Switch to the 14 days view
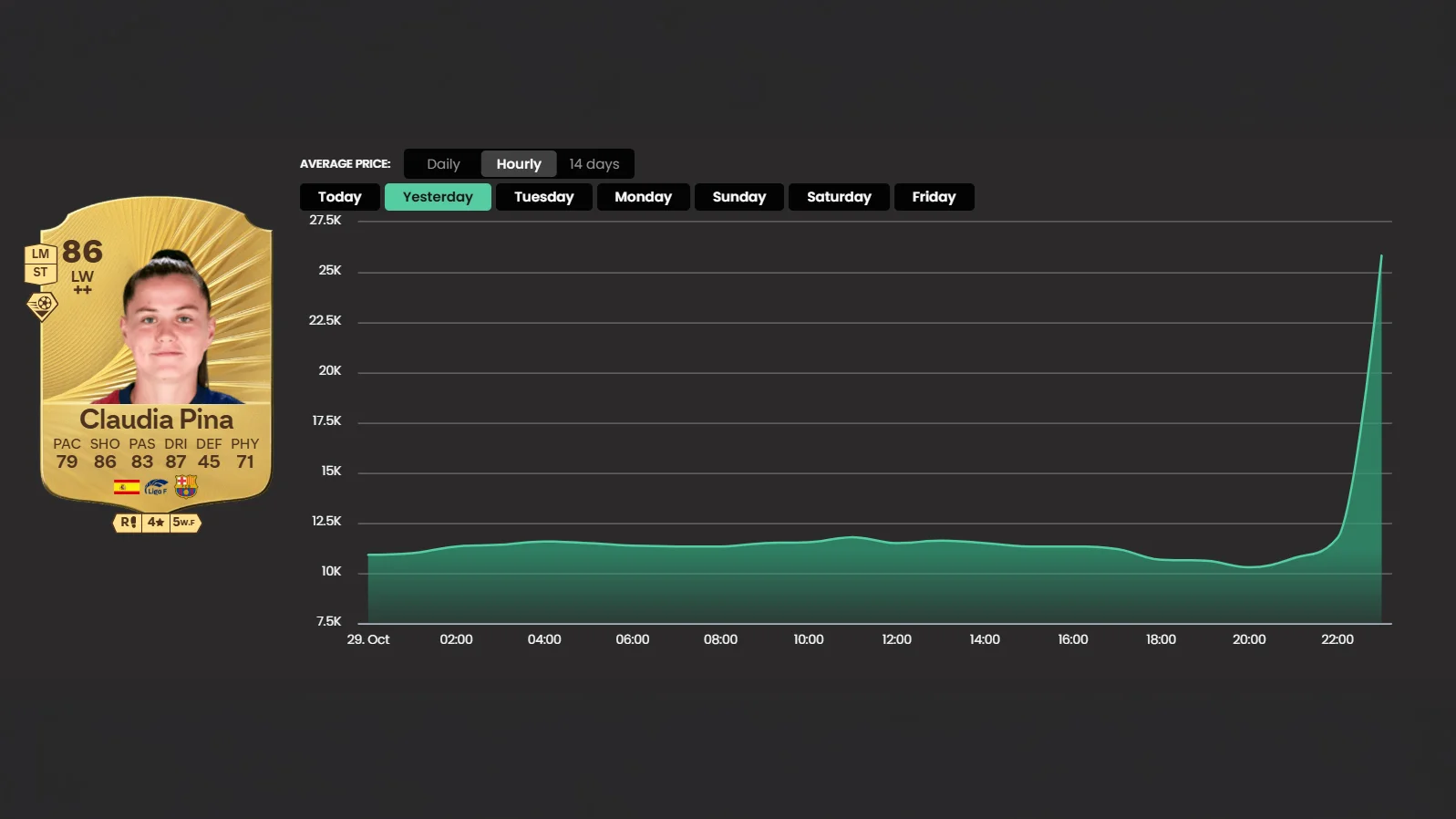 click(594, 164)
